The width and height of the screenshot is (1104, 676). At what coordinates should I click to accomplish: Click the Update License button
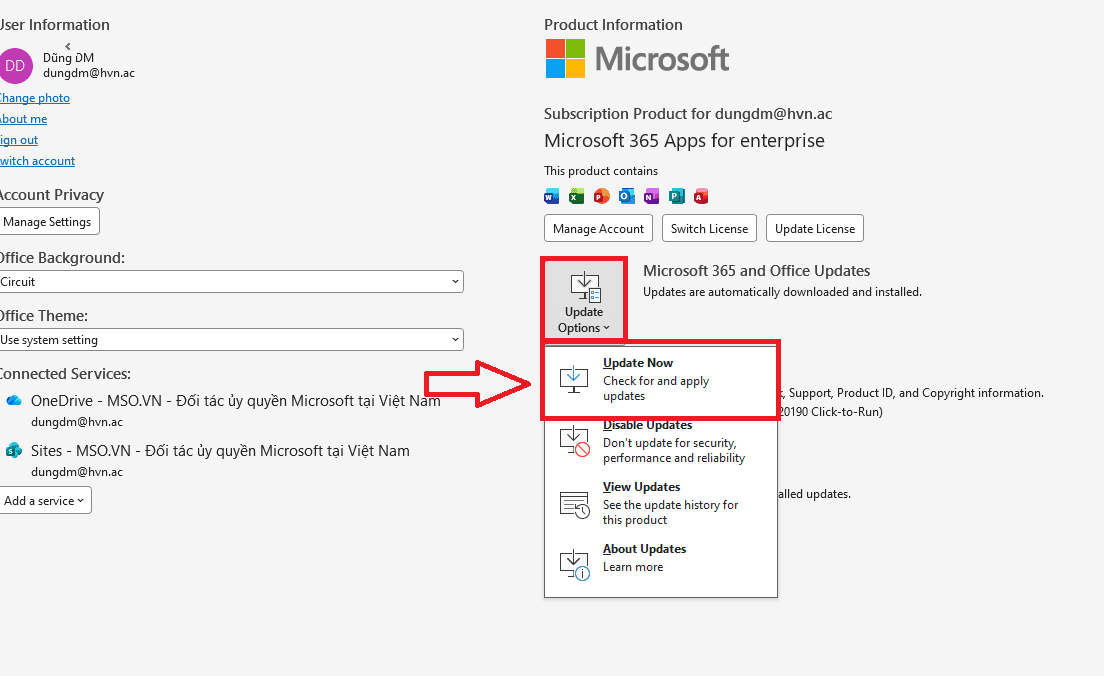tap(815, 228)
